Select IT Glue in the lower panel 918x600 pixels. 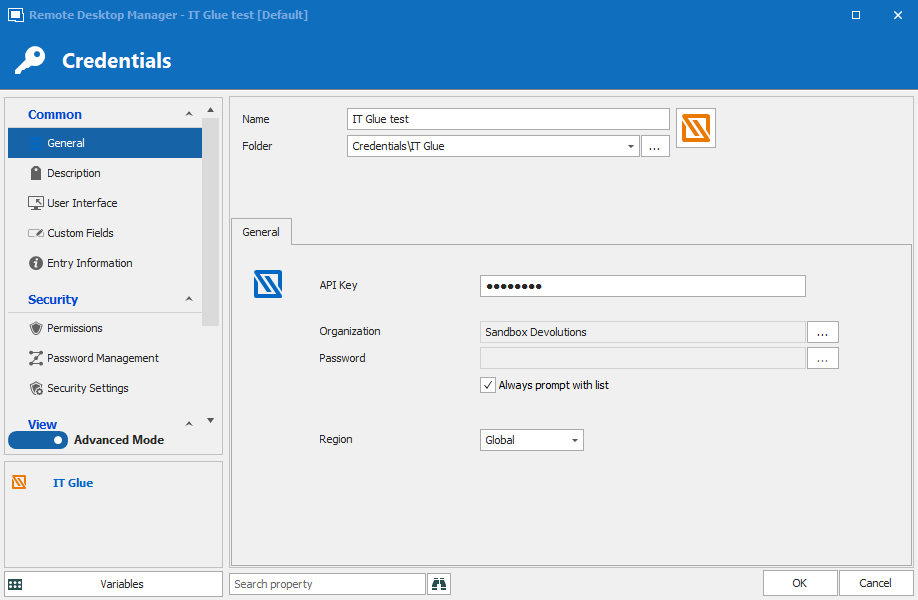pos(72,483)
